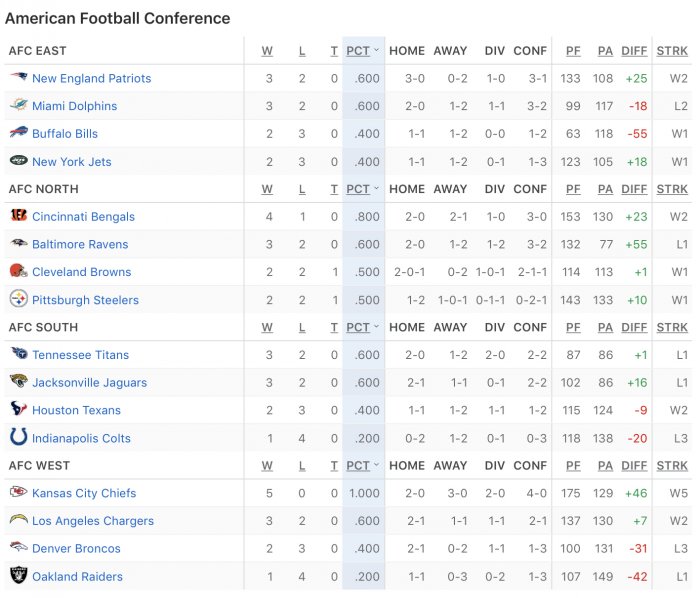
Task: Open the Tennessee Titans team link
Action: coord(80,355)
